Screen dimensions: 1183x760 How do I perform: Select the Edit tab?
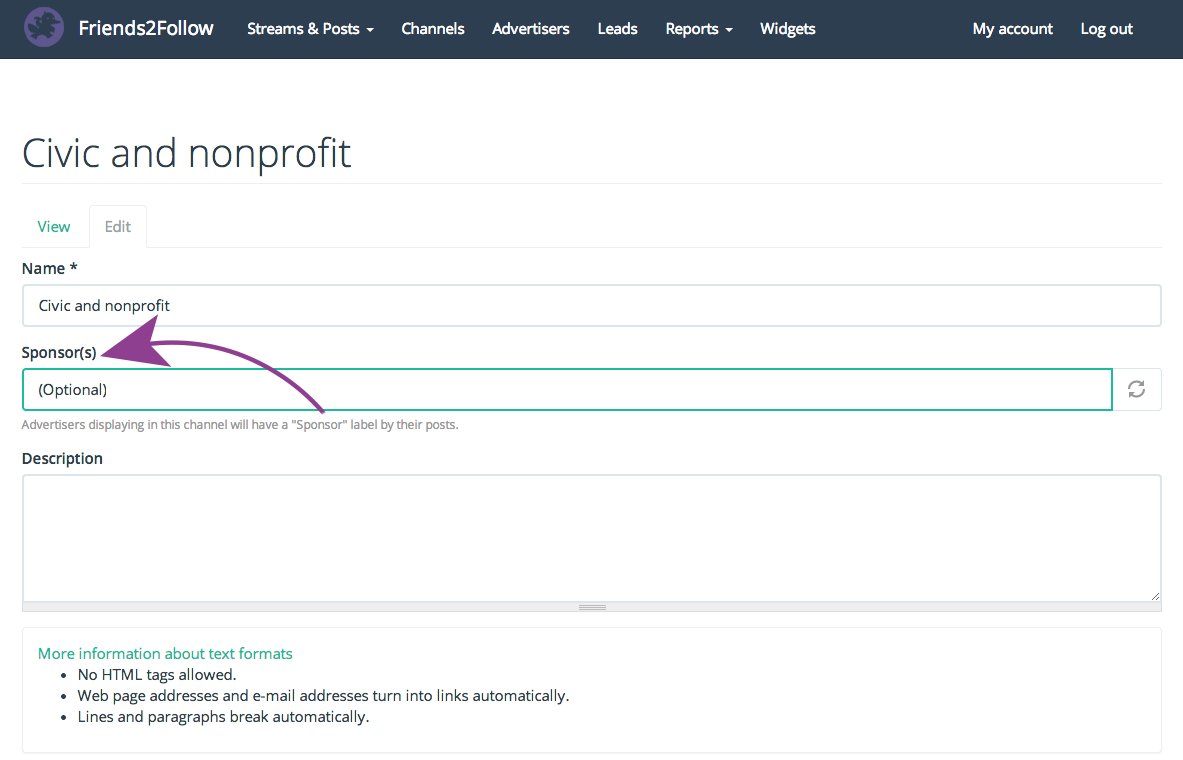[x=118, y=226]
